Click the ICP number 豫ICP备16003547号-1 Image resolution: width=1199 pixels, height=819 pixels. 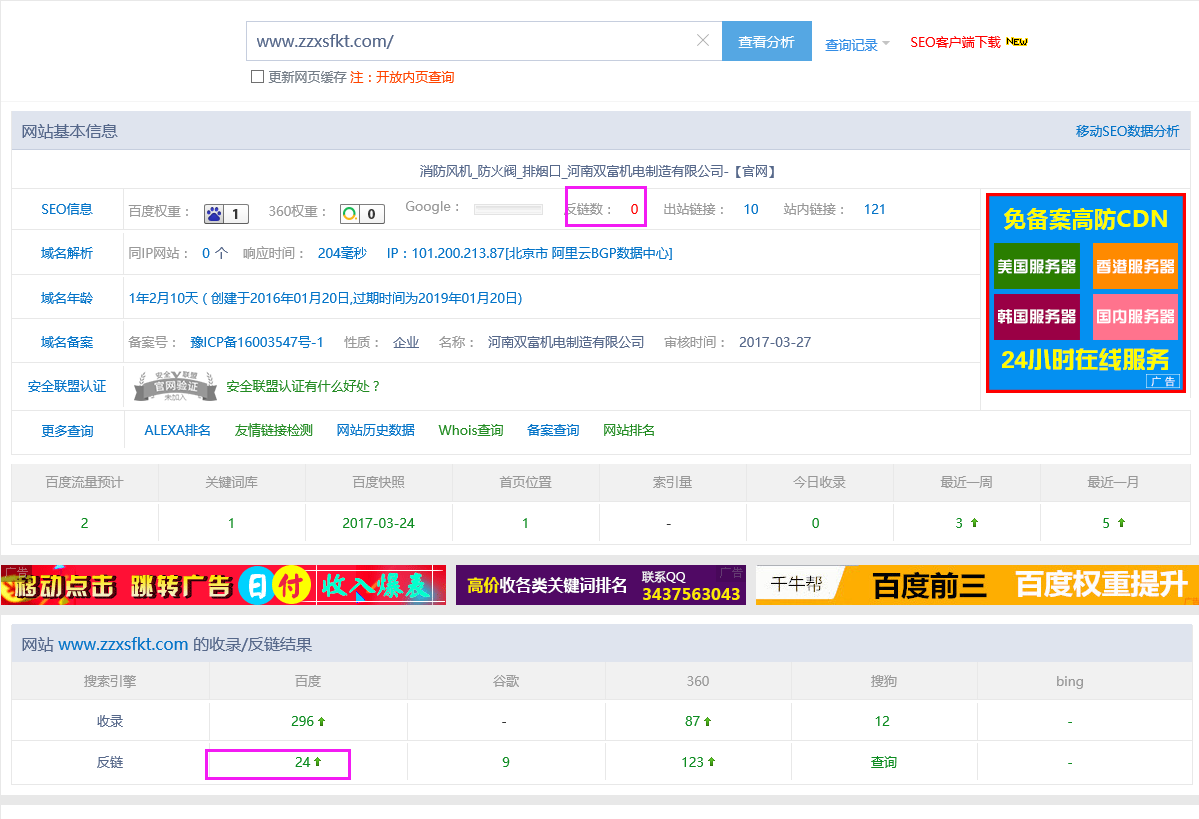click(257, 342)
